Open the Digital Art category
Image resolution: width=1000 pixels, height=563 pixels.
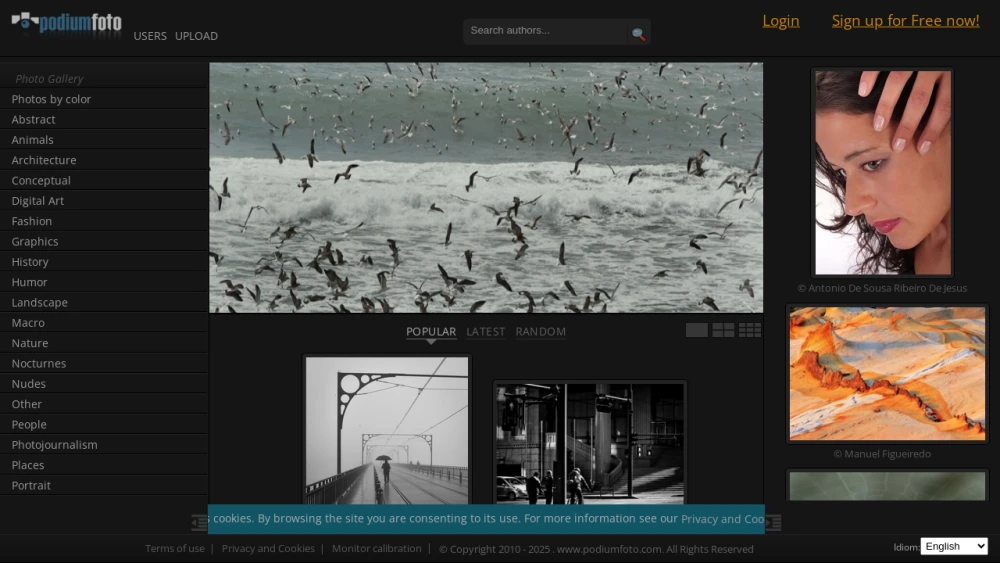point(104,201)
